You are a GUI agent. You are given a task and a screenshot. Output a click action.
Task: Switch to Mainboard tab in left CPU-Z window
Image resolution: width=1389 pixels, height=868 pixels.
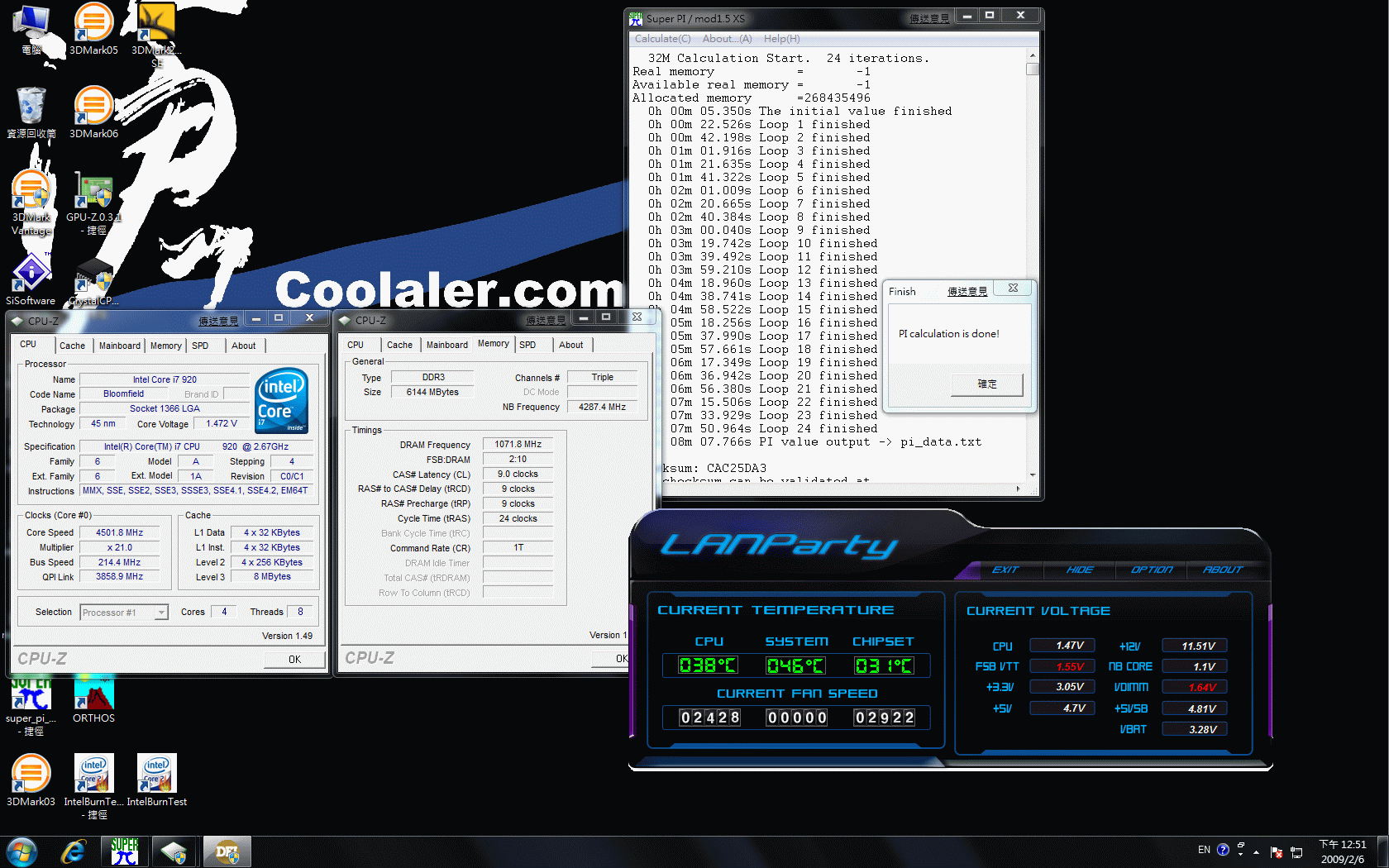[x=119, y=346]
